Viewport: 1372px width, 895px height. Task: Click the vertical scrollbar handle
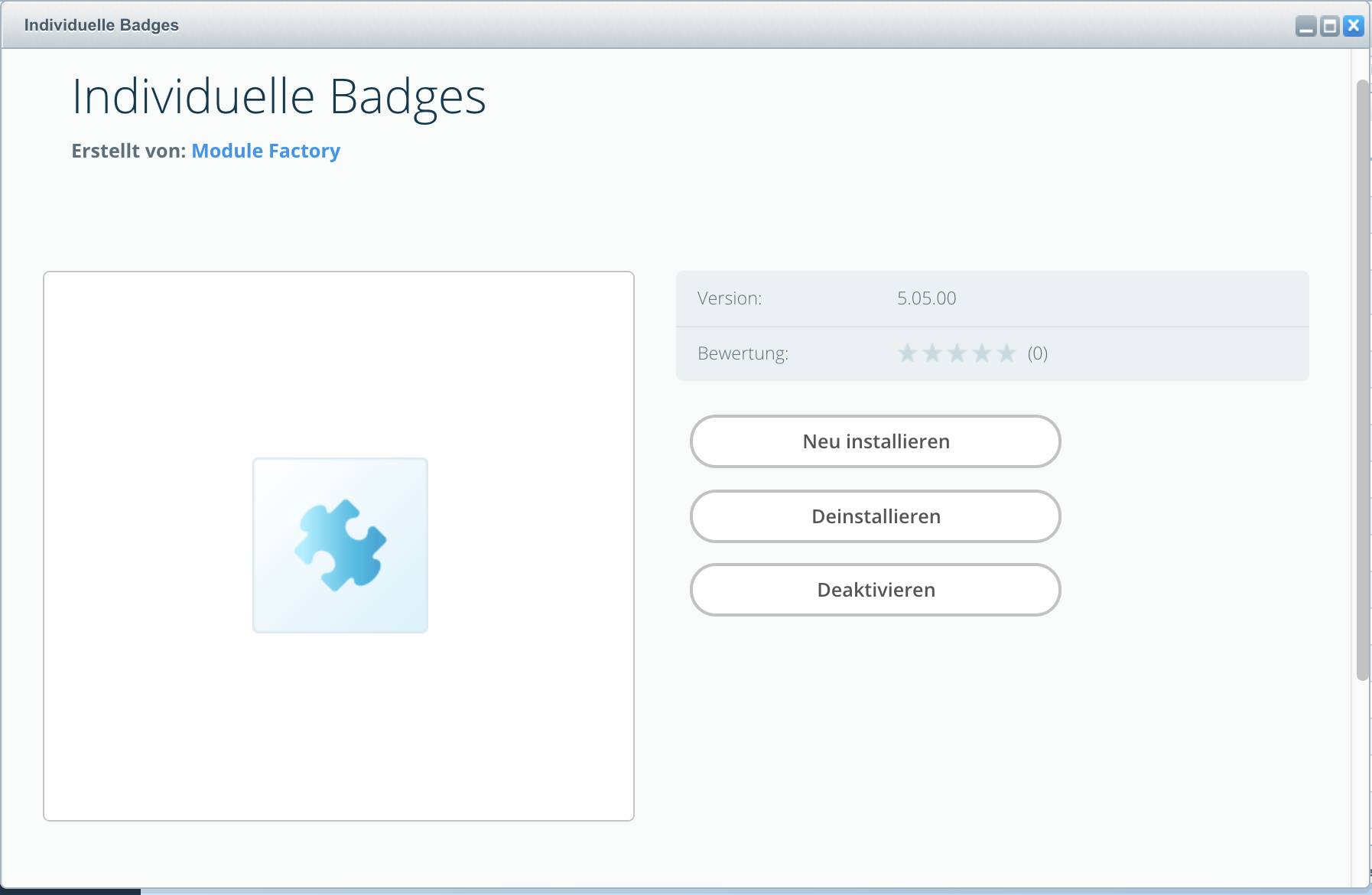click(1362, 379)
